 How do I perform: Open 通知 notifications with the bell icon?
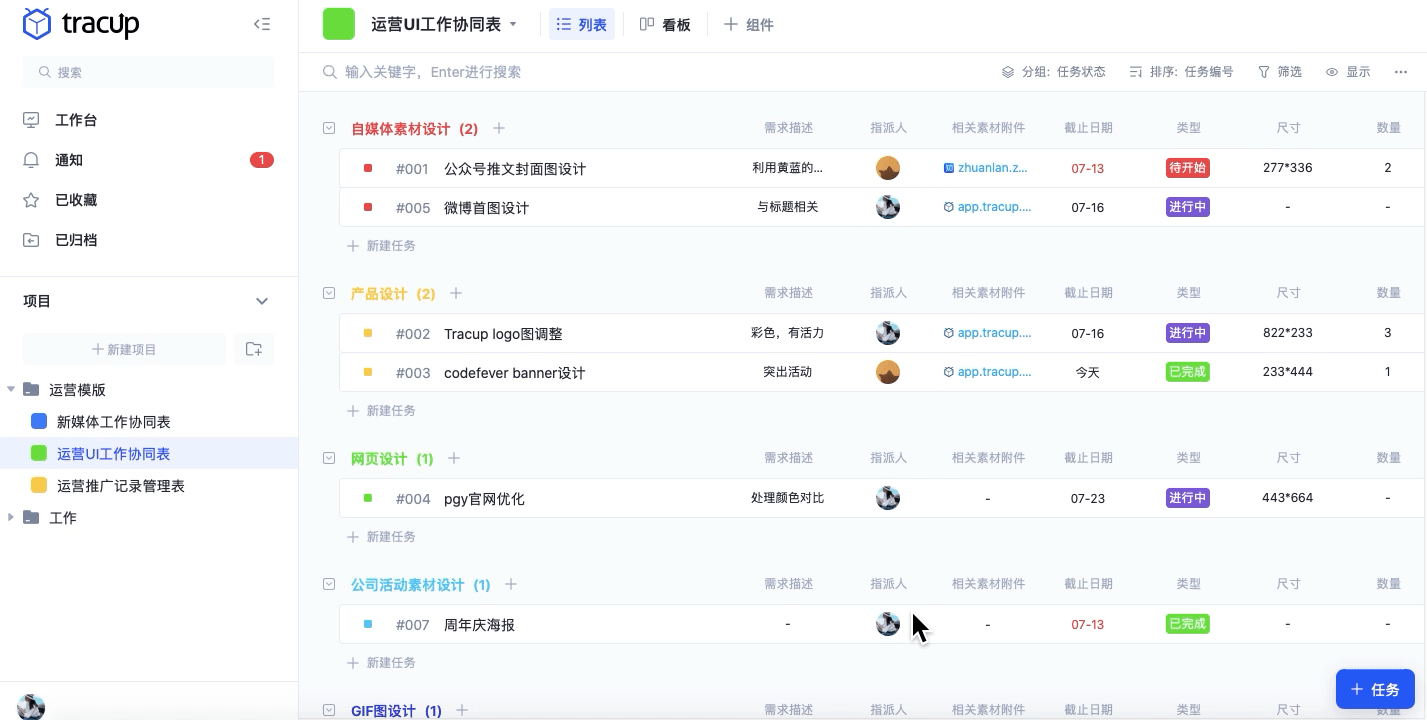click(30, 160)
